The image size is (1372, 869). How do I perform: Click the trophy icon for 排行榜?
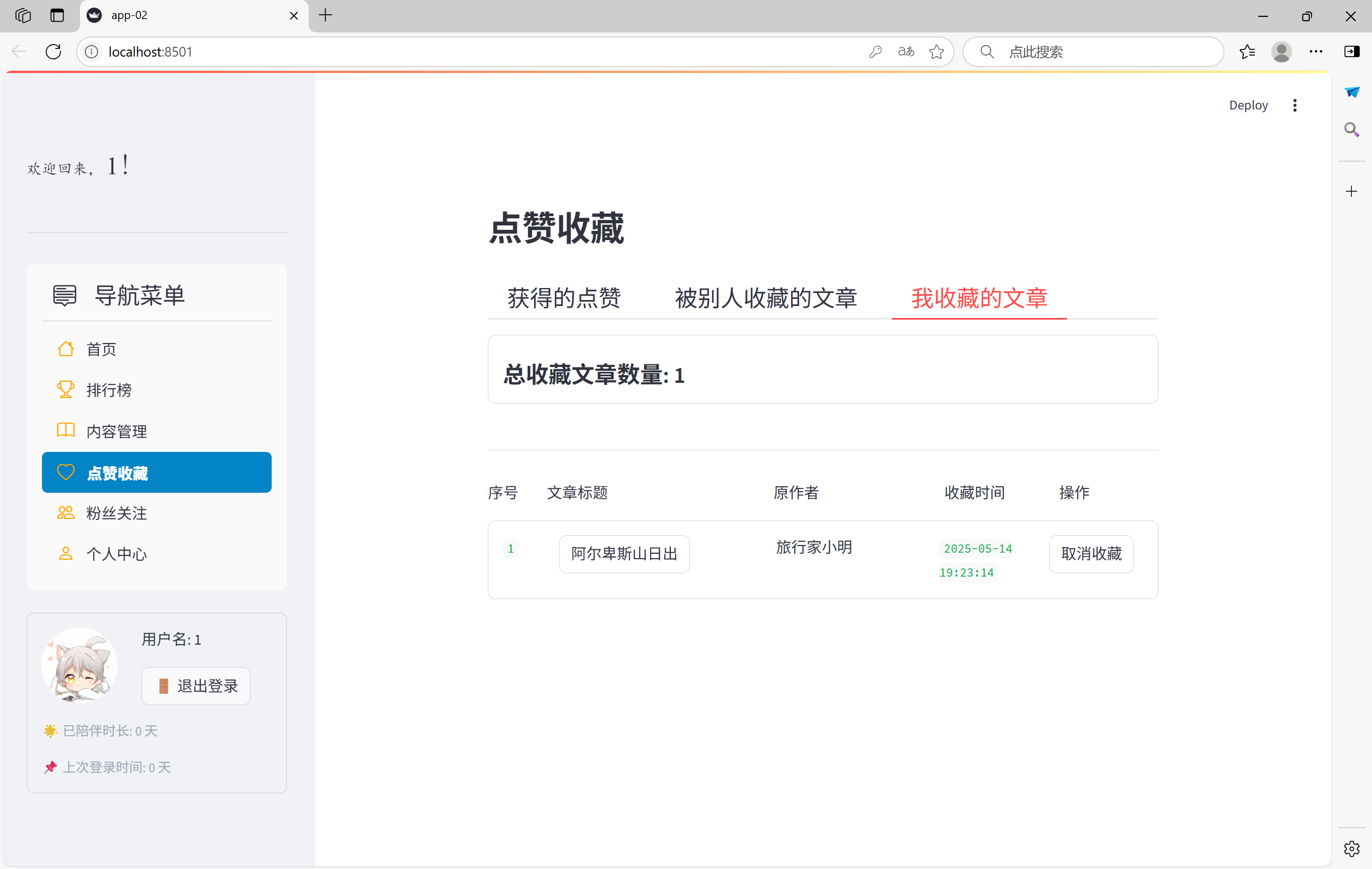pyautogui.click(x=65, y=390)
